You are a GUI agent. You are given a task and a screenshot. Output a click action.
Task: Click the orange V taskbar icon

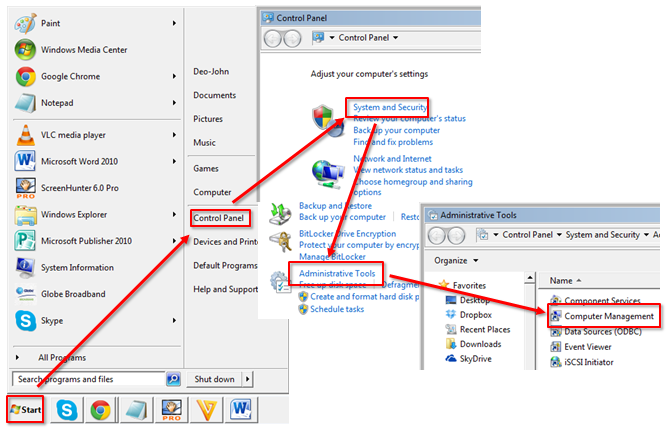click(x=207, y=410)
